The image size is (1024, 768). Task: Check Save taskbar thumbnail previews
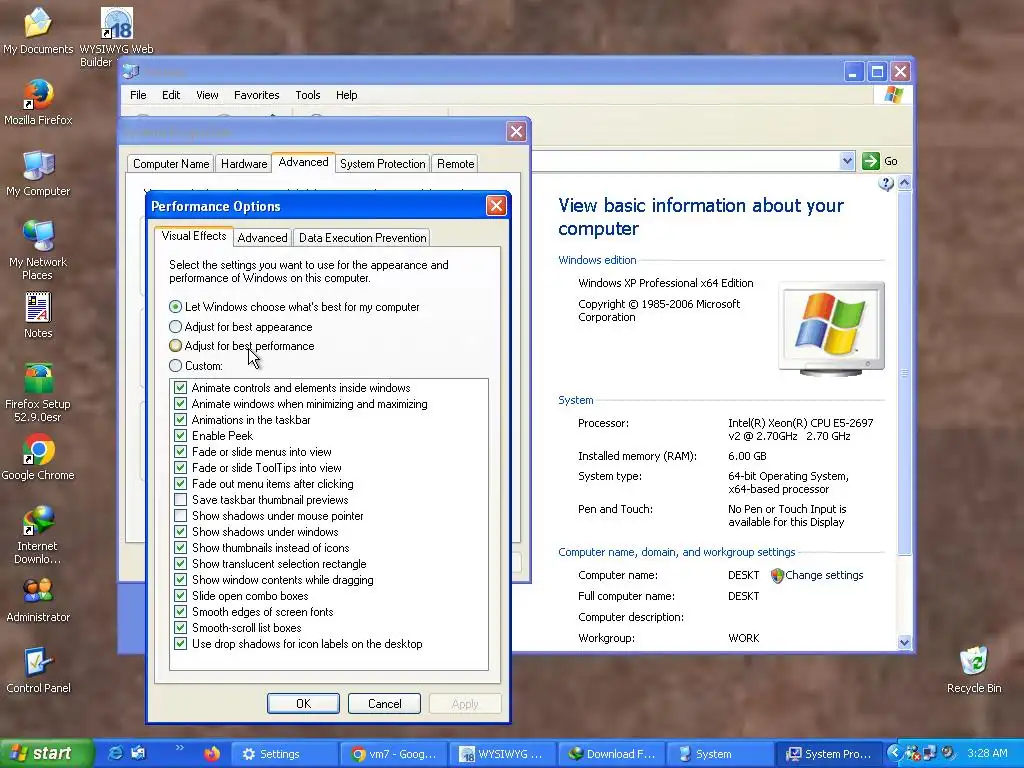[181, 500]
